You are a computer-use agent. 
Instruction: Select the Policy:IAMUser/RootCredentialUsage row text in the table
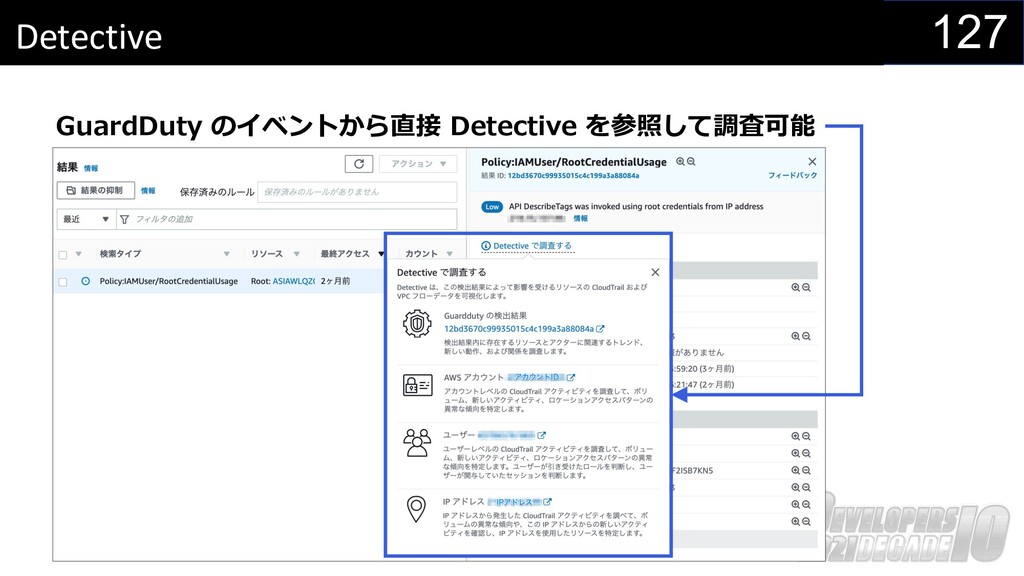[168, 281]
